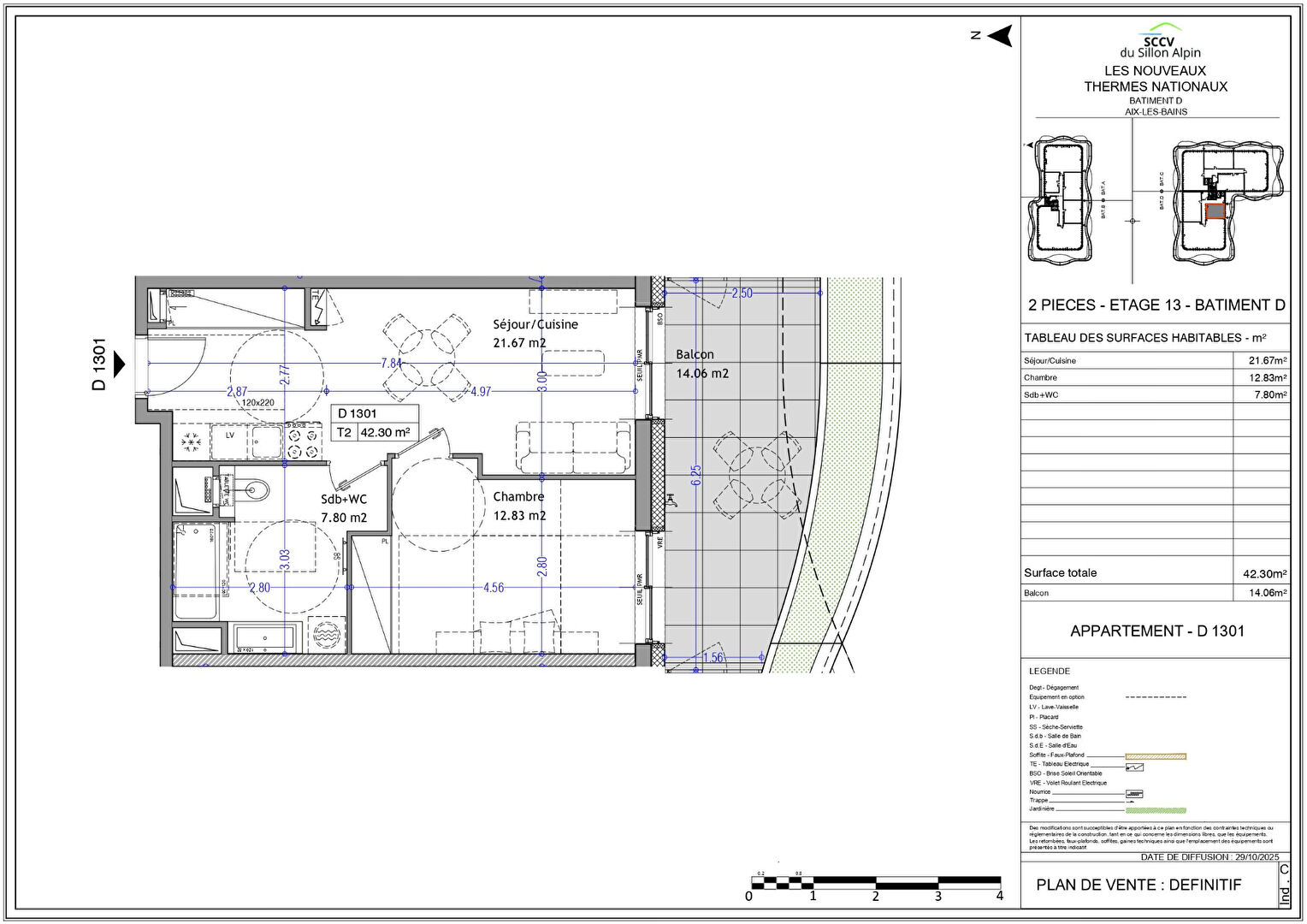Click the red highlighted unit in building keyplan
This screenshot has width=1307, height=924.
(1215, 212)
